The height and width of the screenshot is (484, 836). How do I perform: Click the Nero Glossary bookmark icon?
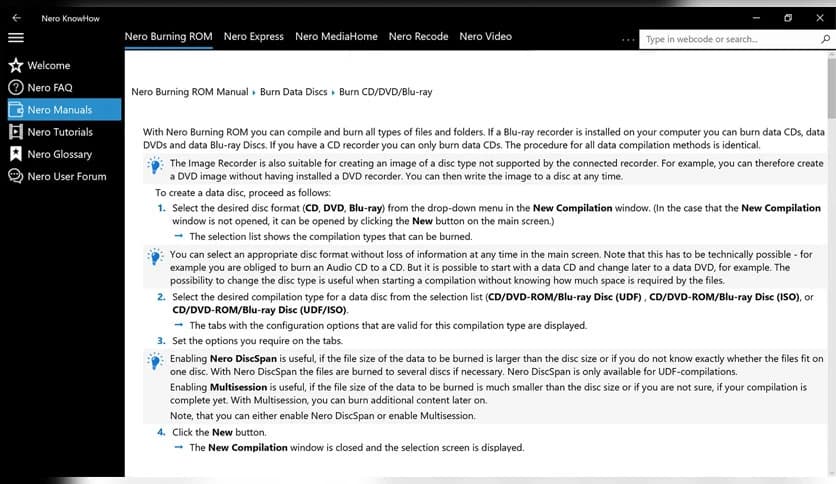click(16, 154)
